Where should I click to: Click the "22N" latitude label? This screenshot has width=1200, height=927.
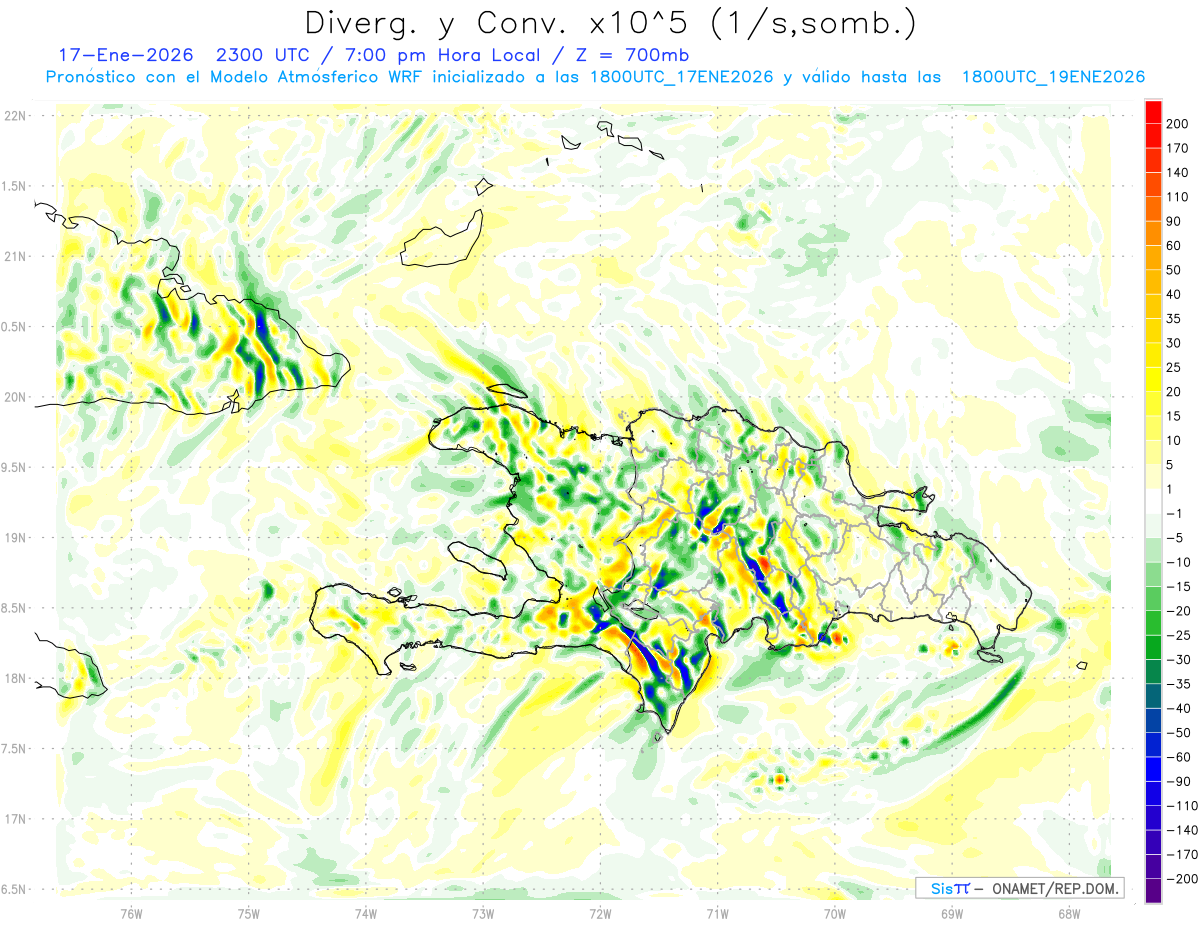coord(16,116)
